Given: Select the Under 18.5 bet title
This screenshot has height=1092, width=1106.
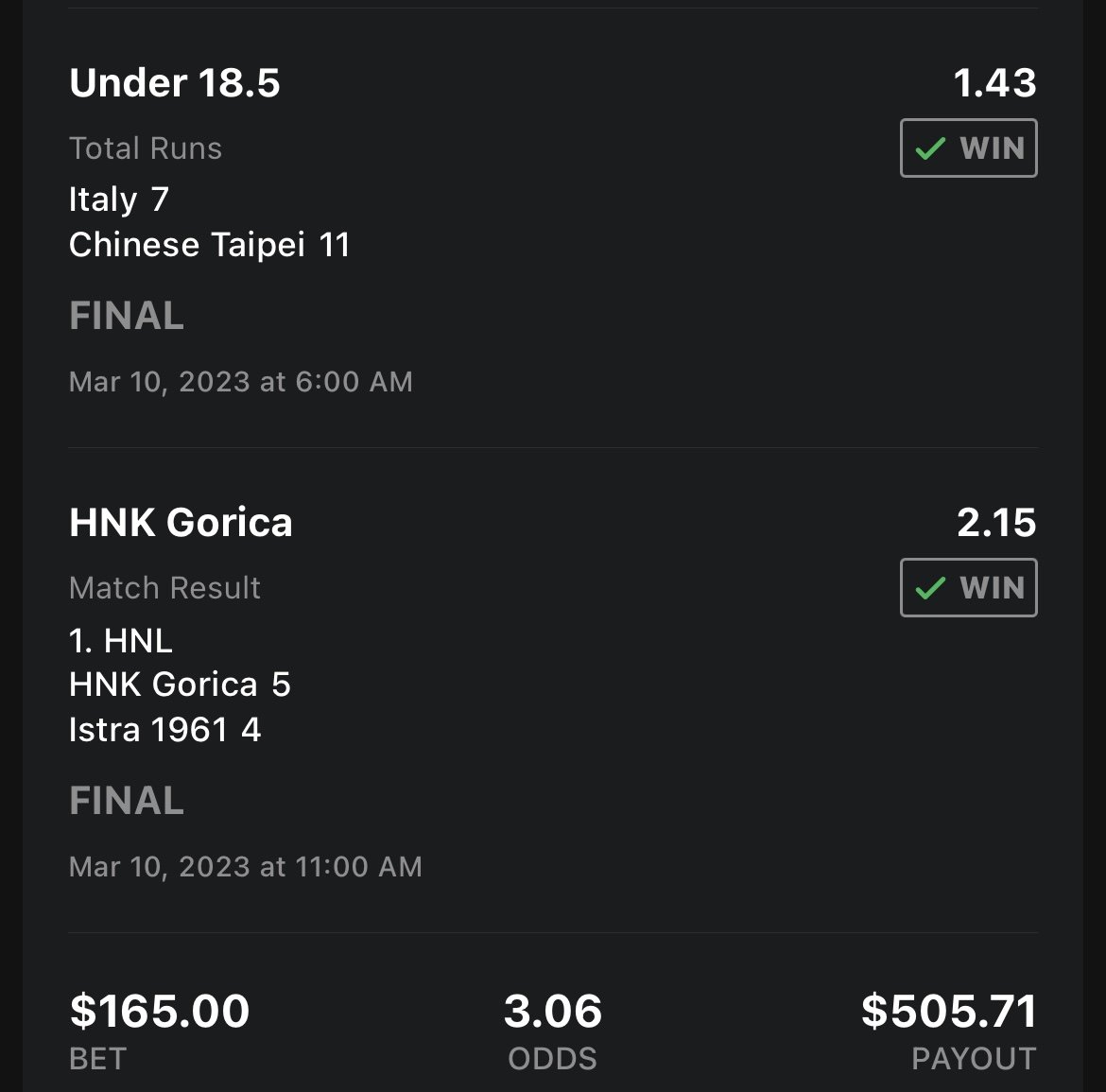Looking at the screenshot, I should (x=175, y=83).
